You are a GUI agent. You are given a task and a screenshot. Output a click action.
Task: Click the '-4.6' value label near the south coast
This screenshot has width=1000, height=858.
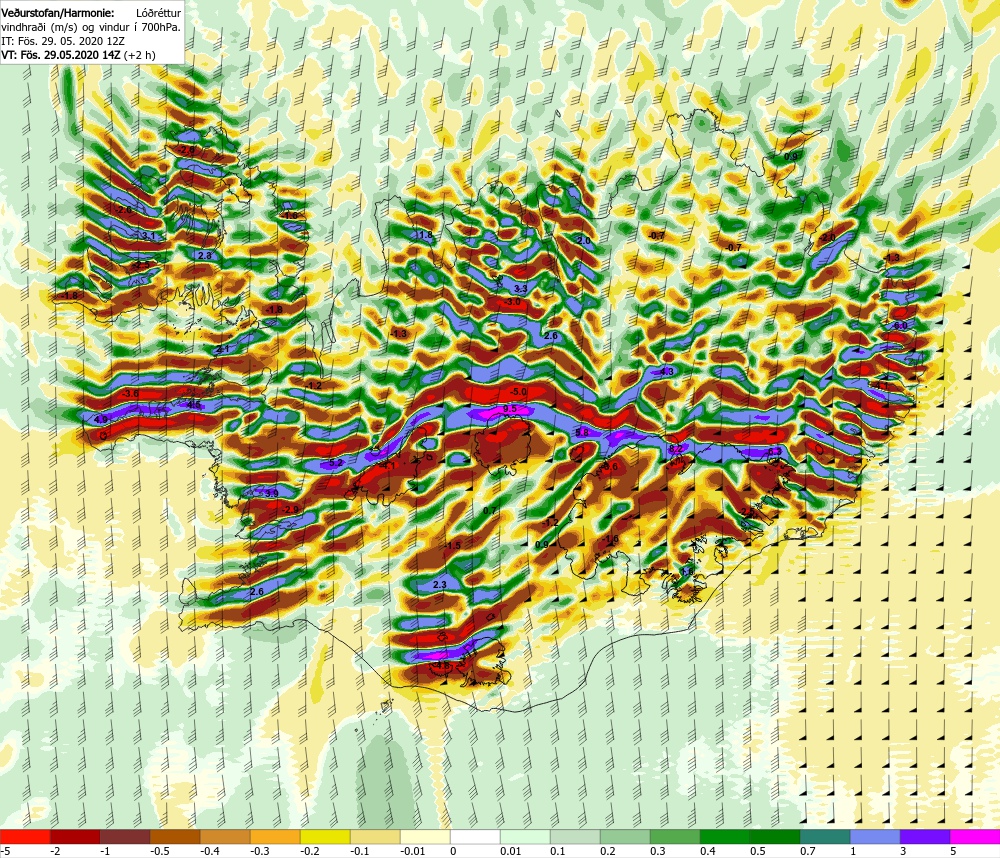[441, 665]
